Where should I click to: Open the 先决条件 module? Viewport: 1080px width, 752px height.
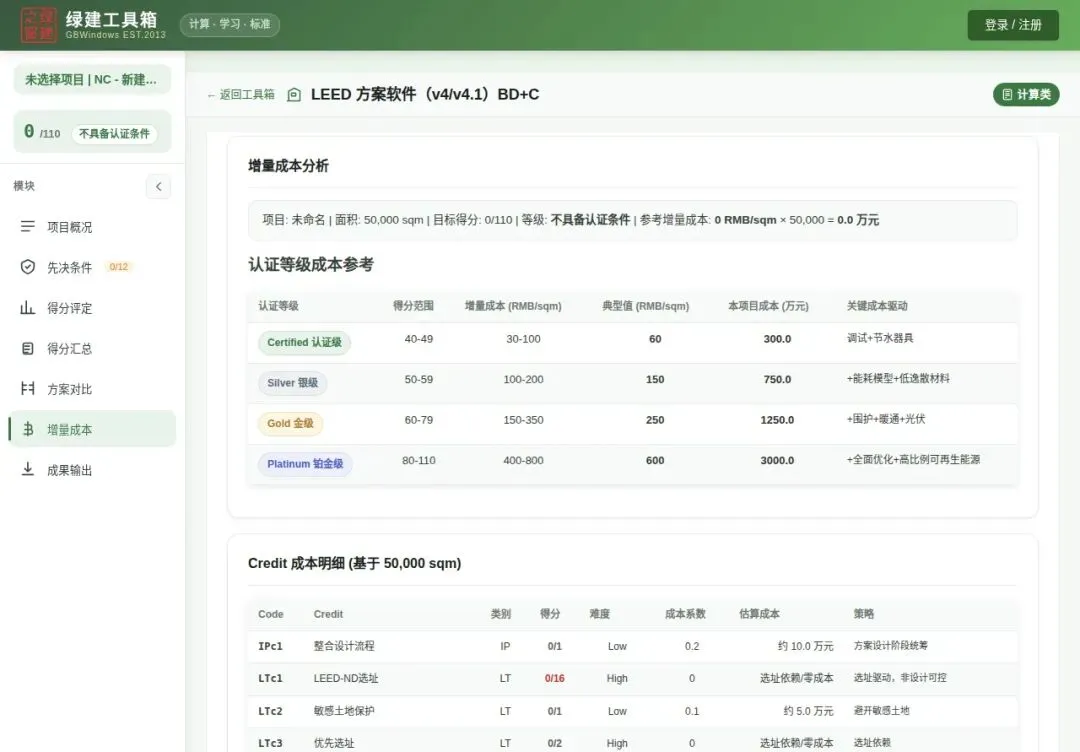tap(92, 267)
